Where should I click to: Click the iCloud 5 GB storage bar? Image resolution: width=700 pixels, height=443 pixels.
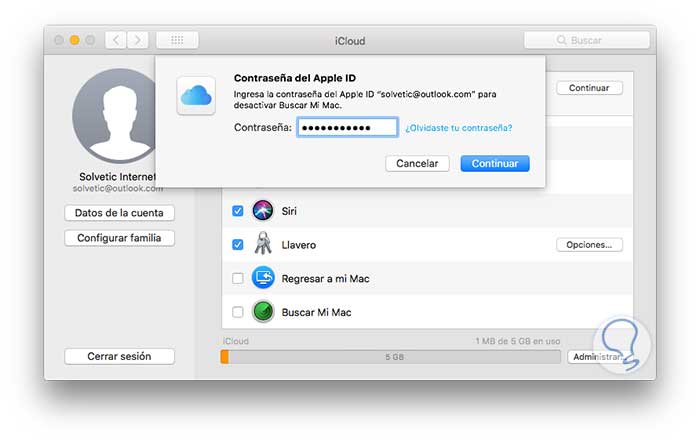[x=391, y=357]
